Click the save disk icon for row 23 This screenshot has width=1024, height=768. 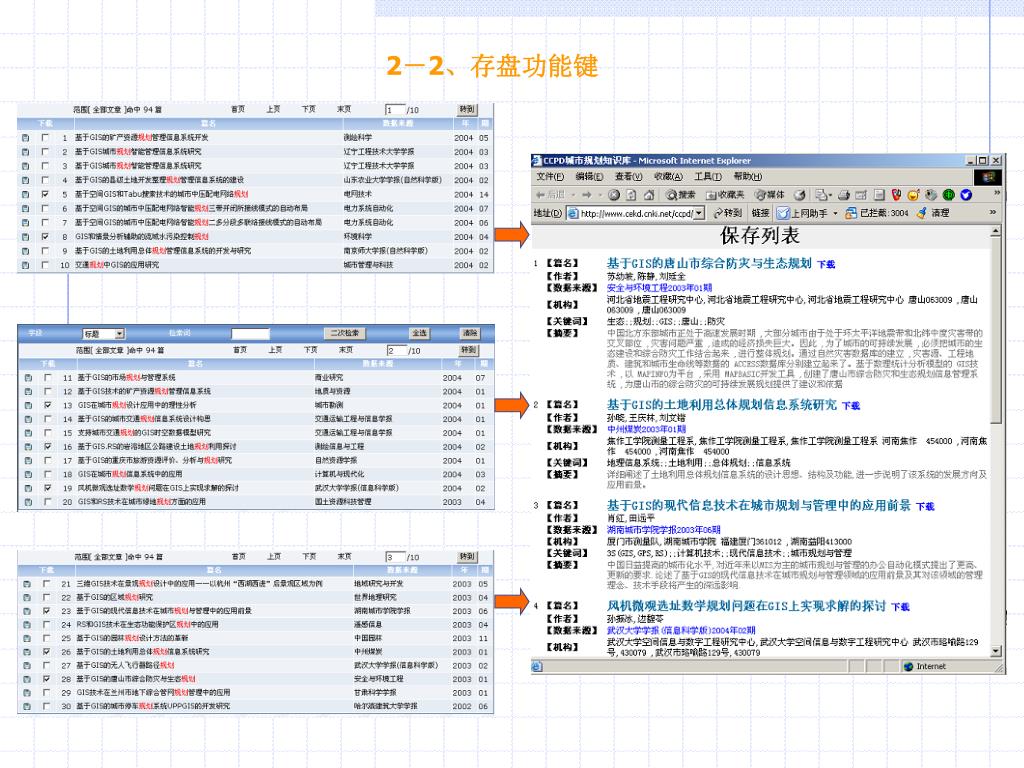tap(27, 611)
